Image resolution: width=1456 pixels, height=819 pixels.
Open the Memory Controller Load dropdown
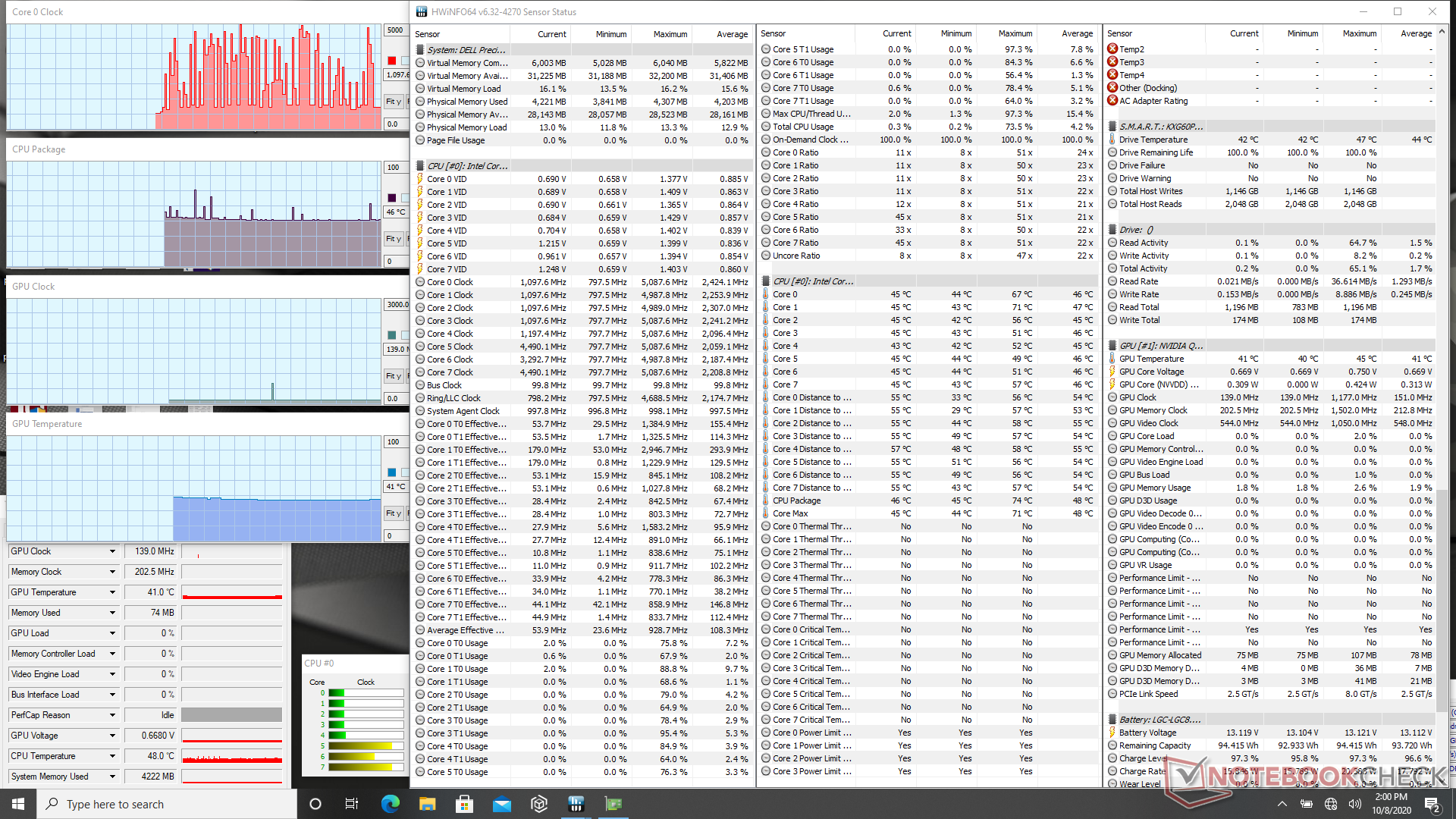(112, 654)
